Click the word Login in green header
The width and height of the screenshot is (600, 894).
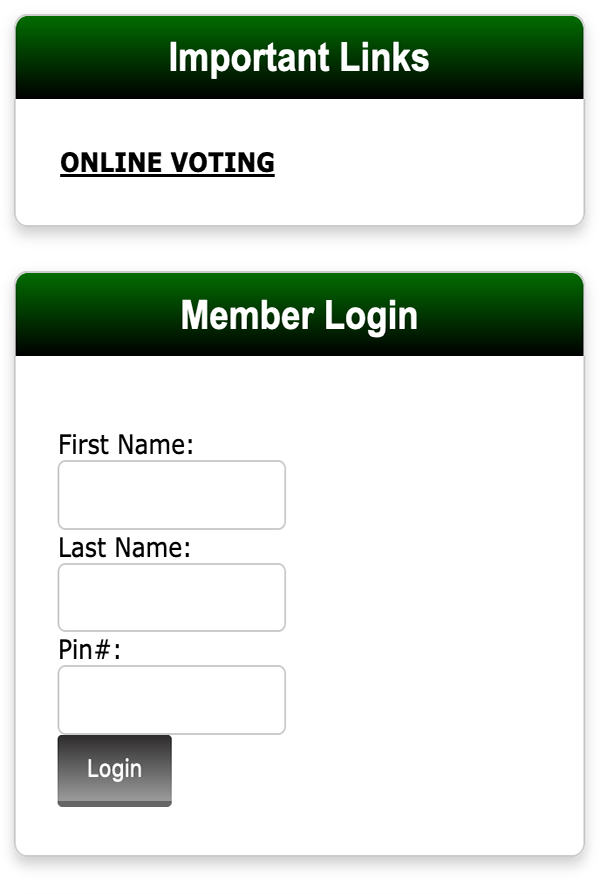(371, 317)
